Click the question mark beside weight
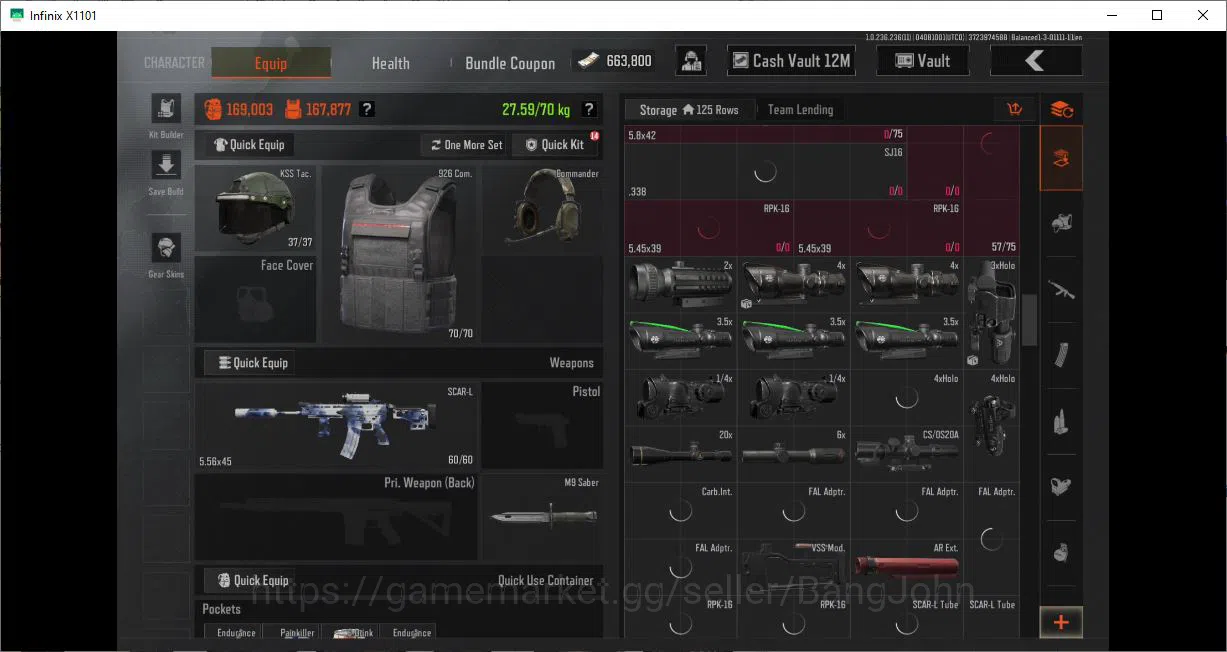Screen dimensions: 1227x652 point(589,109)
